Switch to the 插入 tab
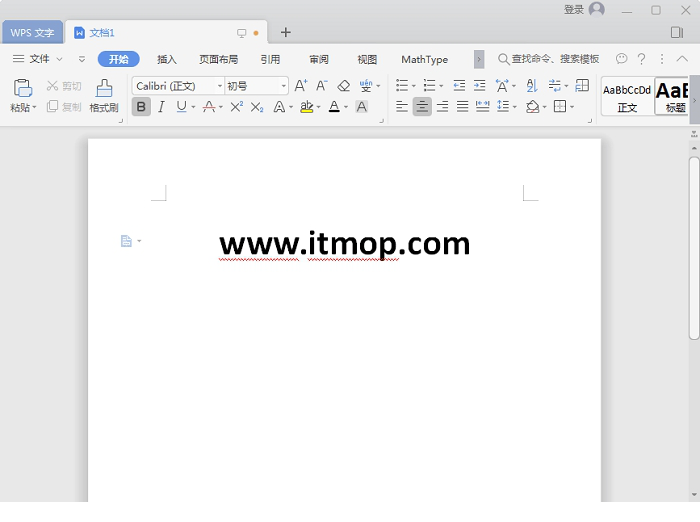This screenshot has width=700, height=522. tap(167, 59)
